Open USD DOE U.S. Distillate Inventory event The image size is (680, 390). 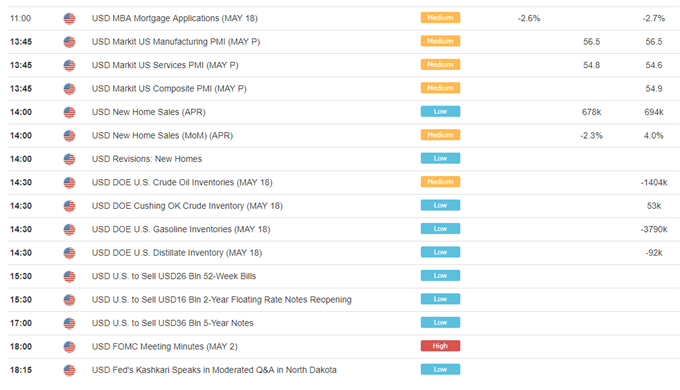177,252
